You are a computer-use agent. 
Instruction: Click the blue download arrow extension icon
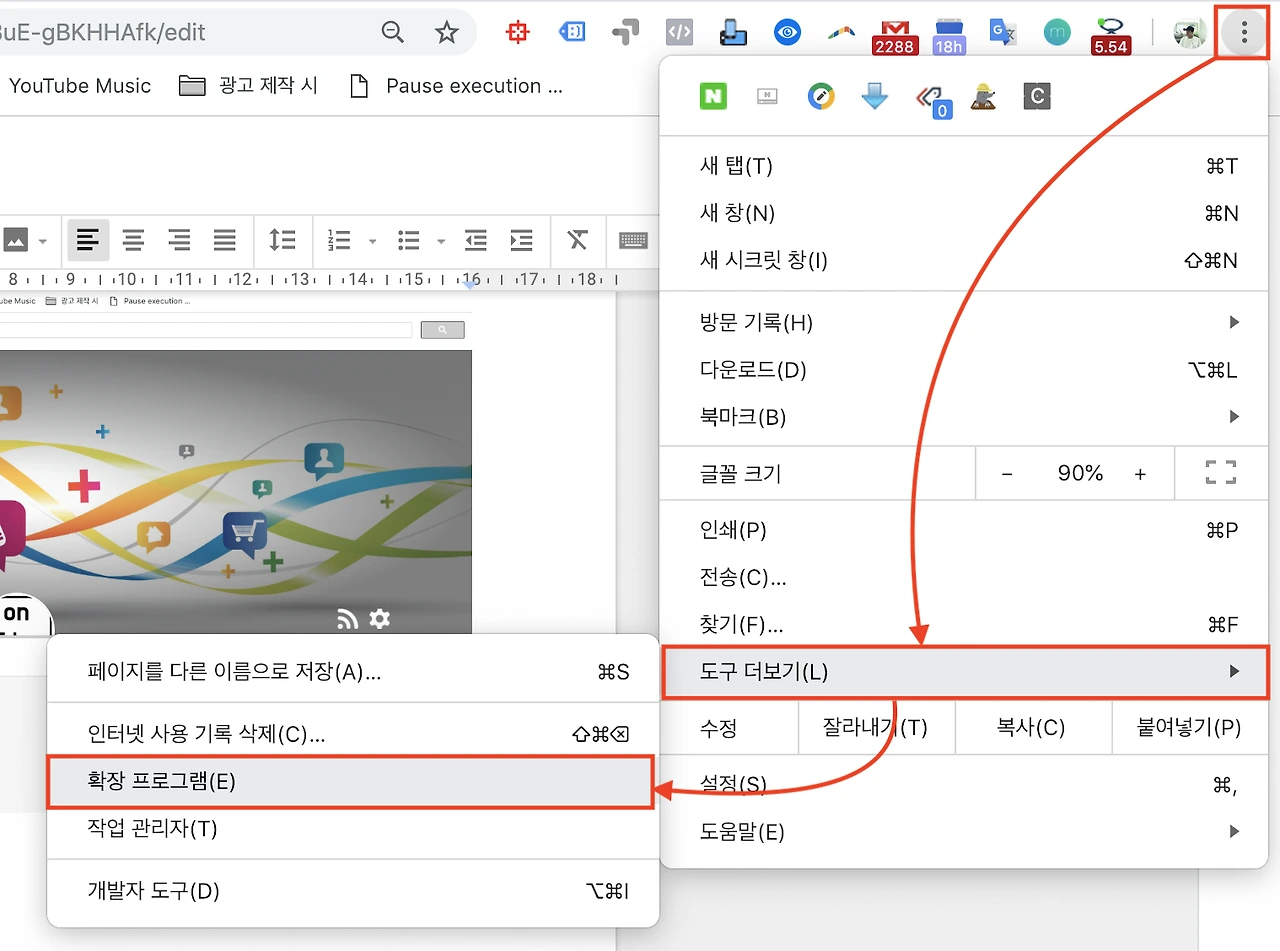pos(875,96)
